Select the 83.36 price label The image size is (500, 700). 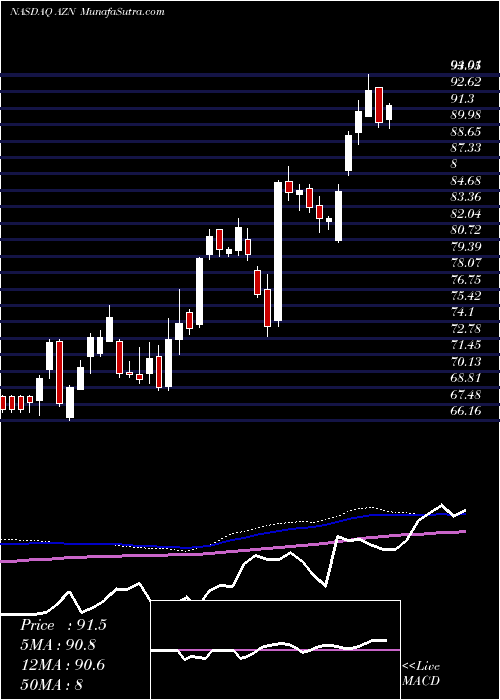466,197
